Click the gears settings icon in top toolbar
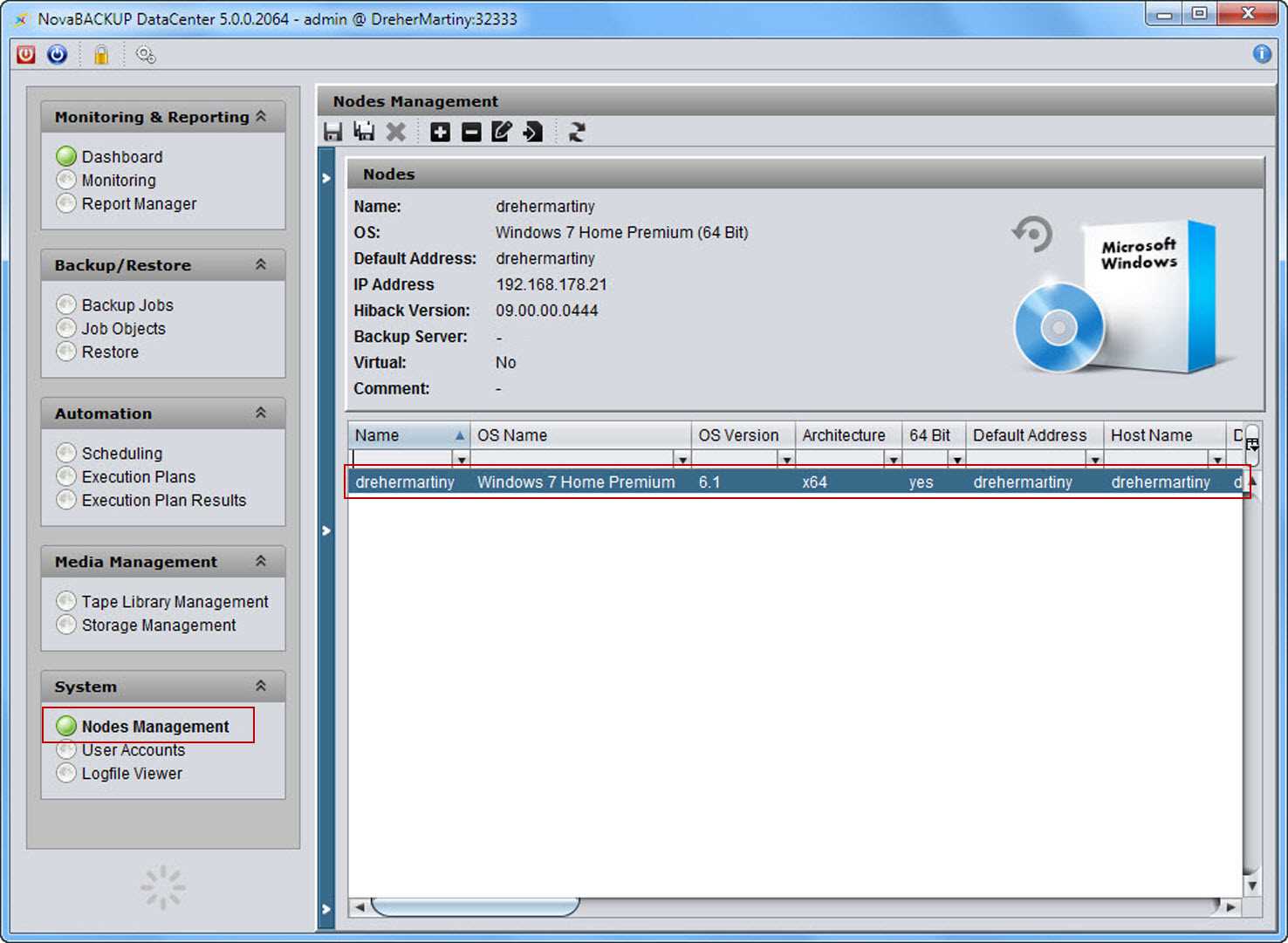This screenshot has height=943, width=1288. click(x=146, y=54)
